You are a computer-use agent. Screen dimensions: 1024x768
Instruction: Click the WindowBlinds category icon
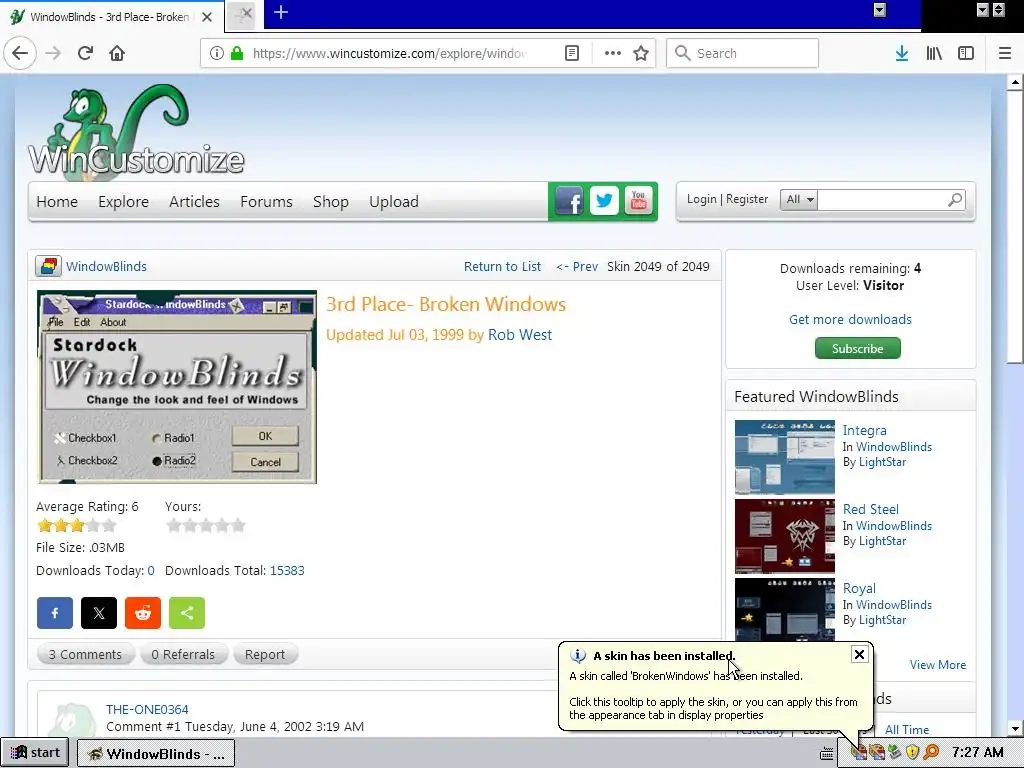[x=48, y=266]
